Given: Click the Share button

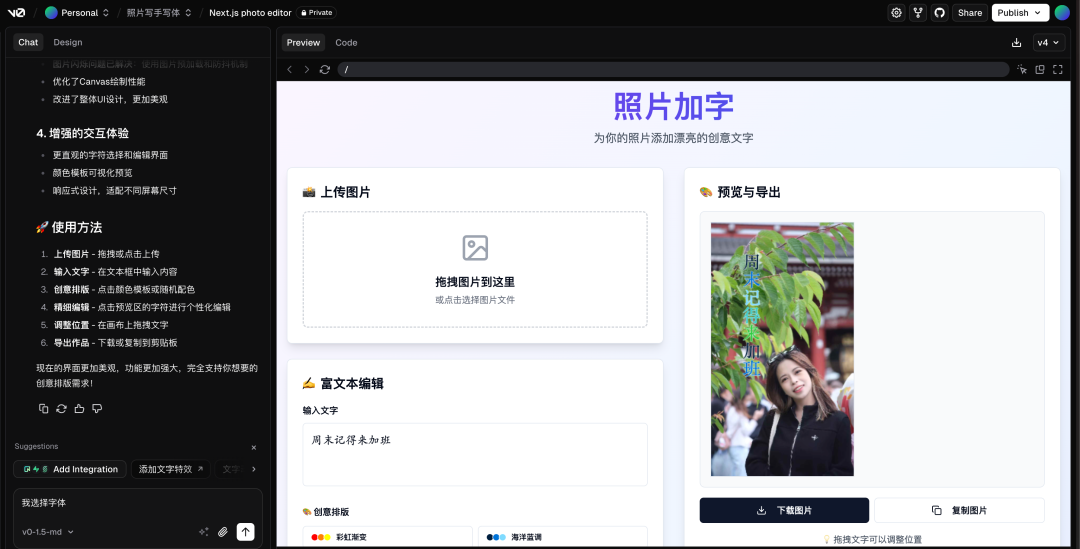Looking at the screenshot, I should (x=970, y=12).
